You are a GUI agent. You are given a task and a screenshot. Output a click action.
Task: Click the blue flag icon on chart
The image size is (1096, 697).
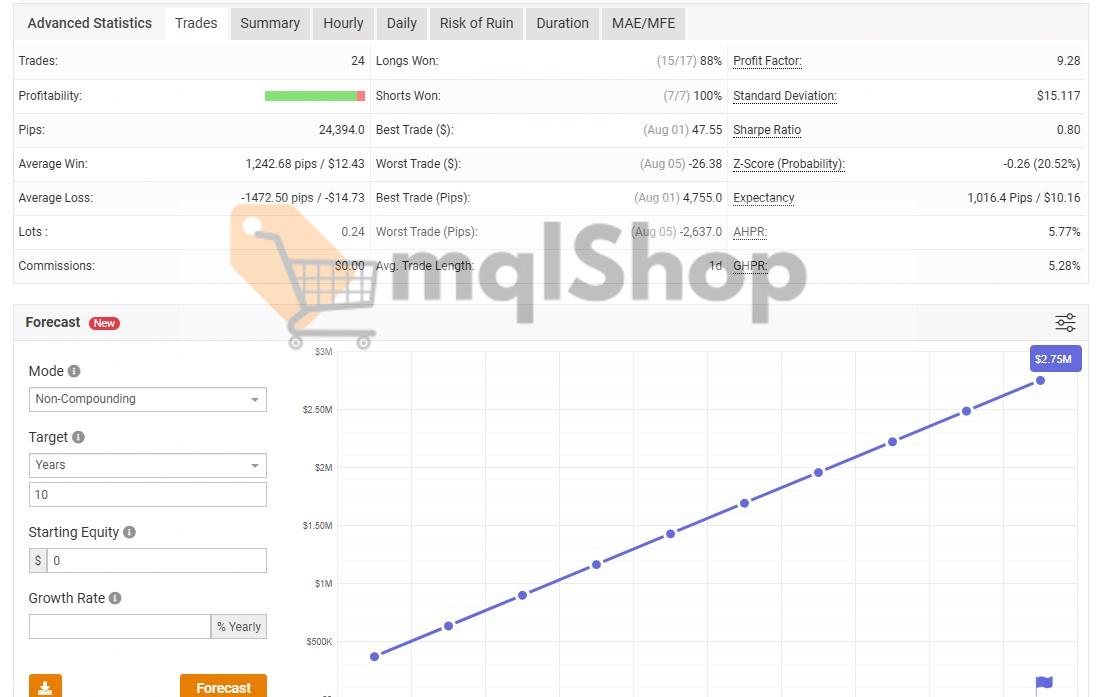point(1044,684)
